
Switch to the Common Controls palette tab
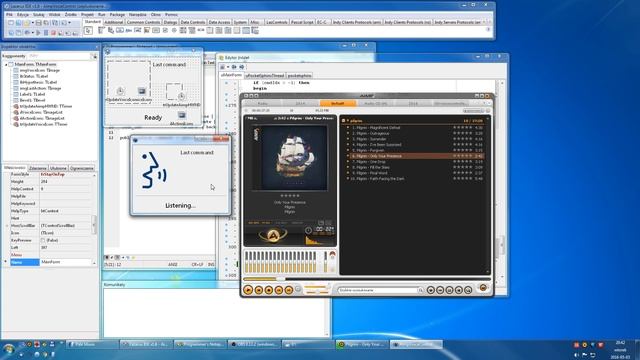tap(143, 22)
